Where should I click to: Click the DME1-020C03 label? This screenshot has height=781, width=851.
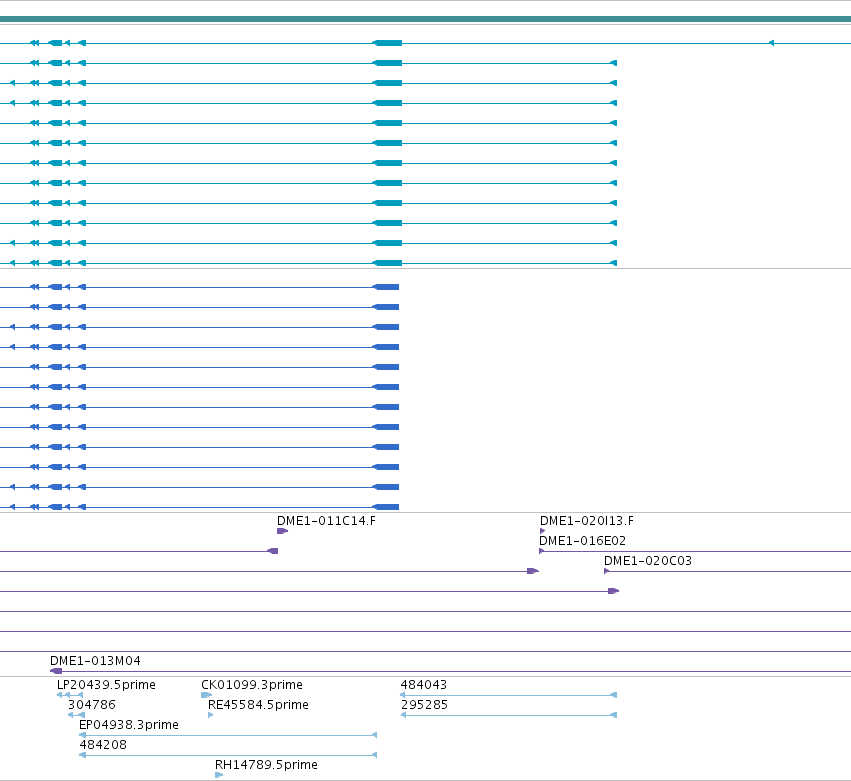648,561
